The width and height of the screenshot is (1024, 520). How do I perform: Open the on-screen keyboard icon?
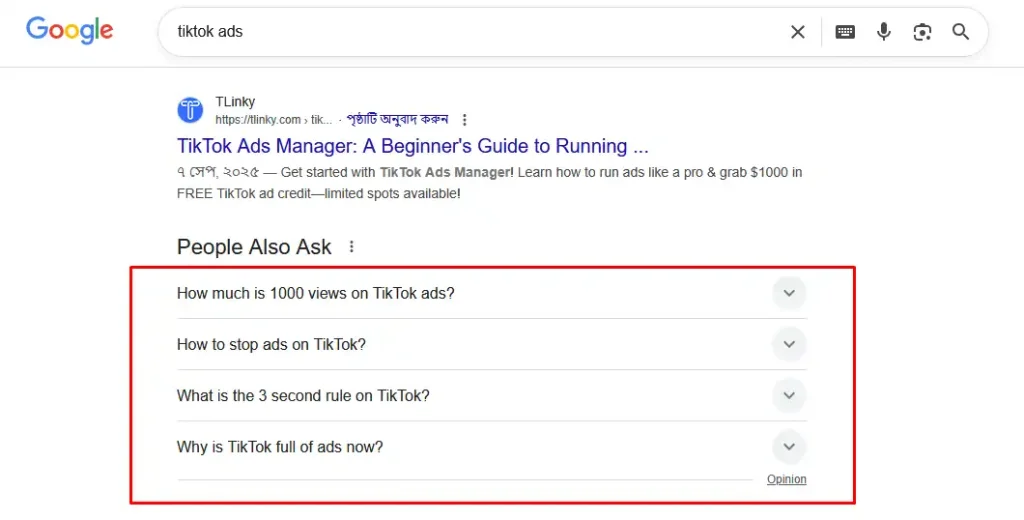click(x=845, y=31)
